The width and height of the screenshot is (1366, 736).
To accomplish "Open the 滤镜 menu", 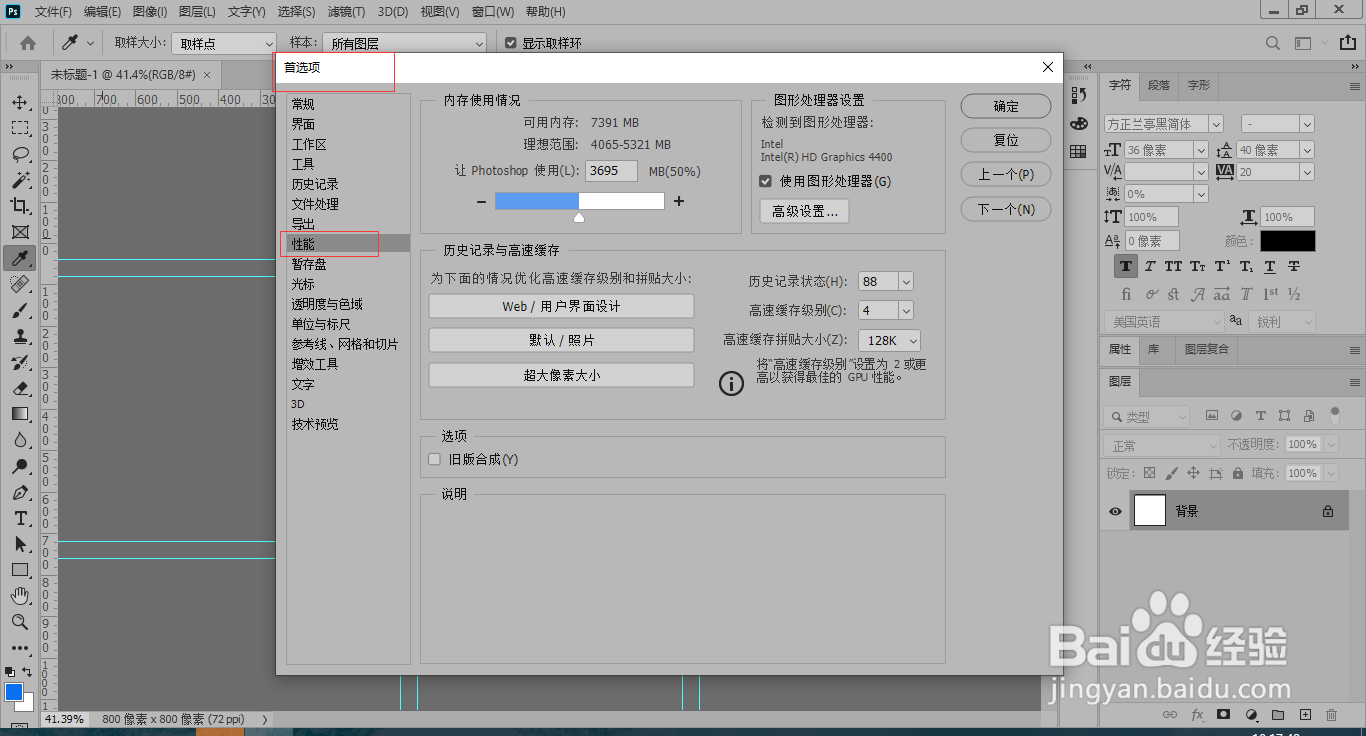I will [x=346, y=11].
